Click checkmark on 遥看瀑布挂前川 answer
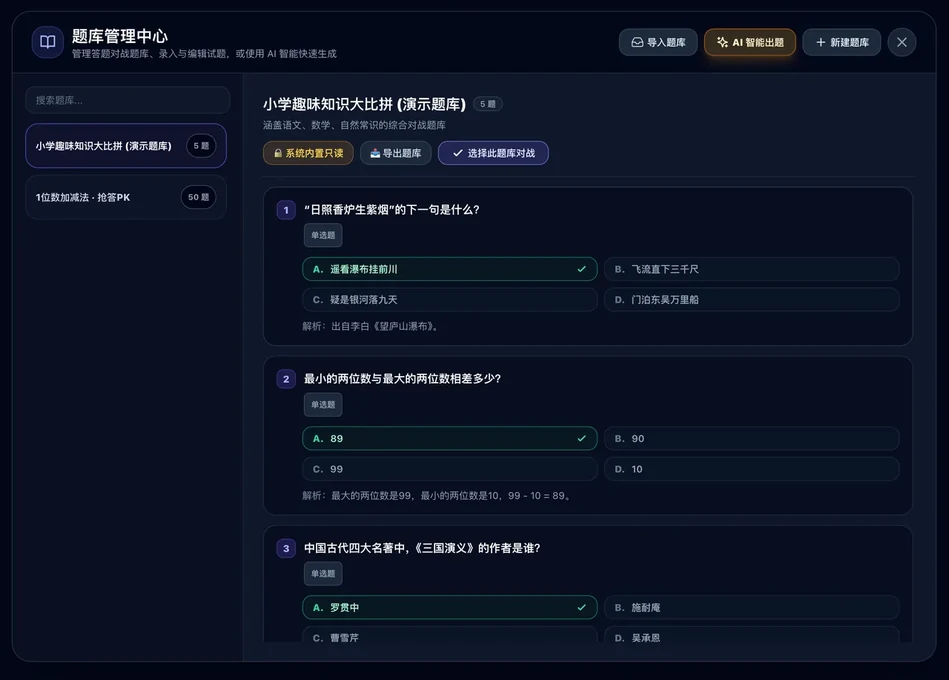This screenshot has height=680, width=949. [582, 269]
